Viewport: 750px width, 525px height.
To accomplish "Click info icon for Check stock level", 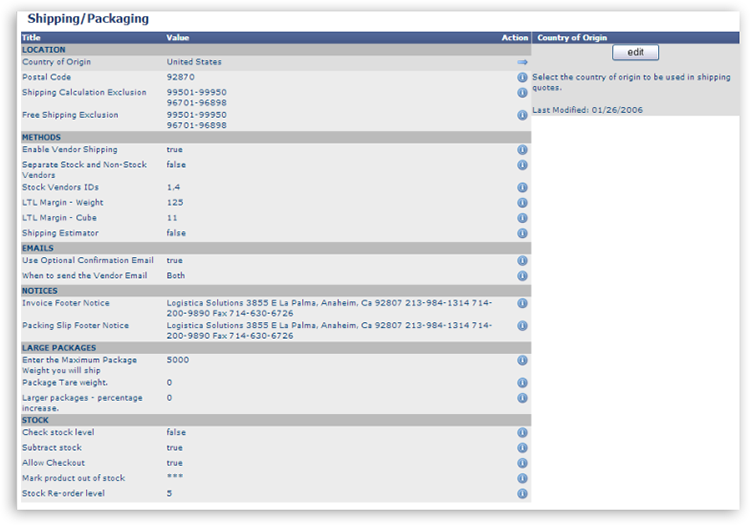I will coord(522,433).
